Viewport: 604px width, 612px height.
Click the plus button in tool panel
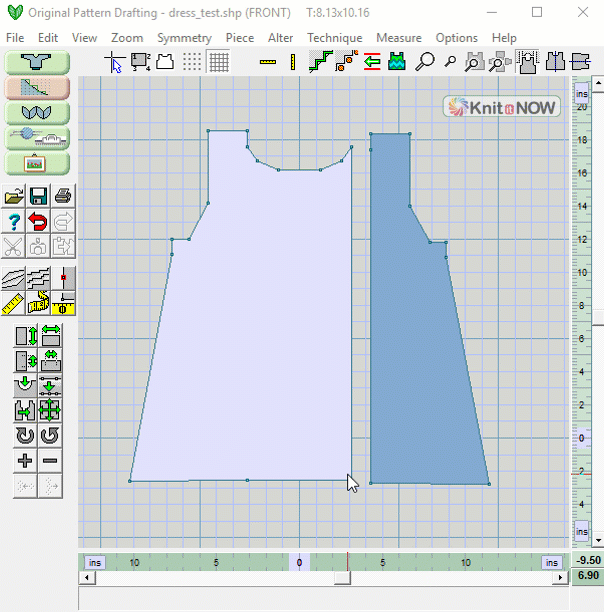[26, 461]
